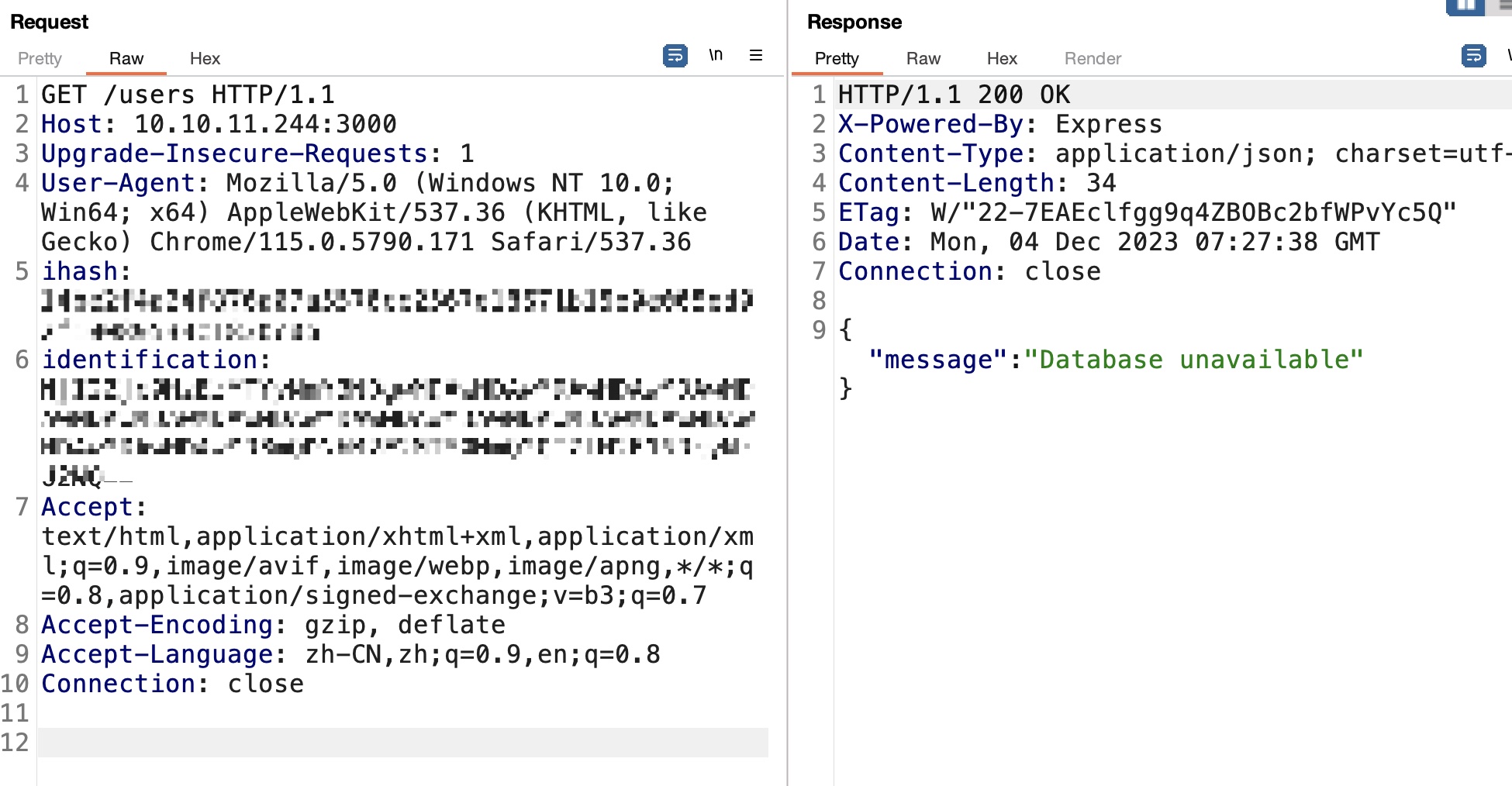Click the Host header value 10.10.11.244:3000
The width and height of the screenshot is (1512, 786).
(265, 124)
